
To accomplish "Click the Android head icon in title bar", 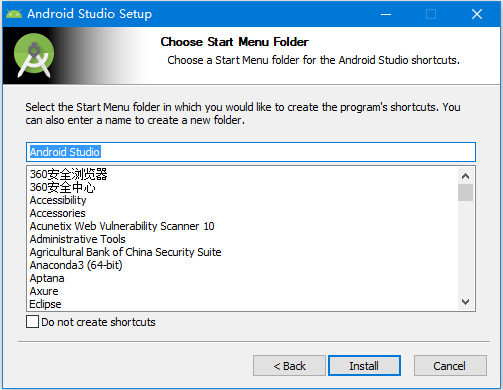I will 14,14.
